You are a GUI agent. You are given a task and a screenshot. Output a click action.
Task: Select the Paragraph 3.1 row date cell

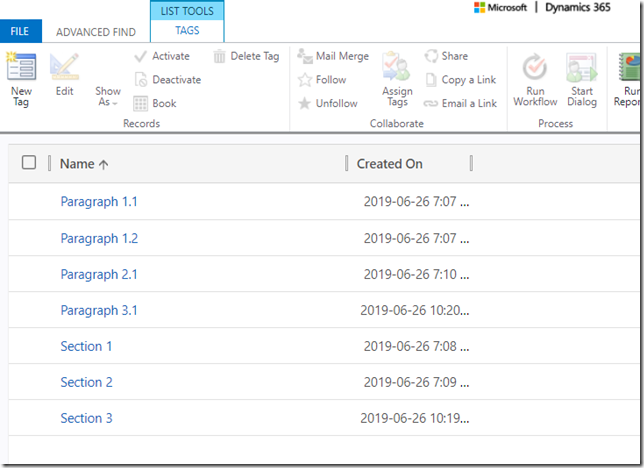[414, 310]
